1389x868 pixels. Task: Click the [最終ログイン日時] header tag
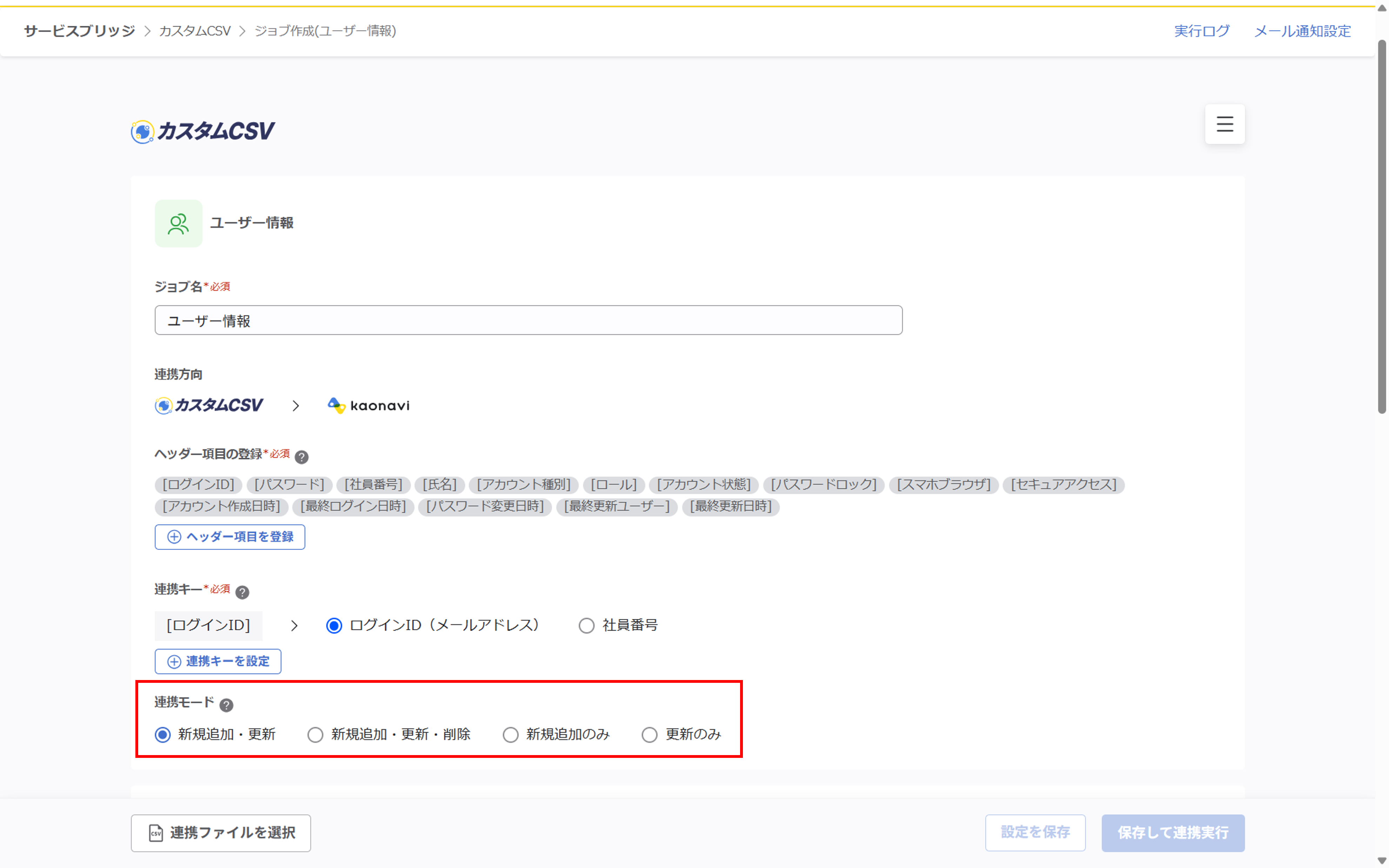[353, 507]
